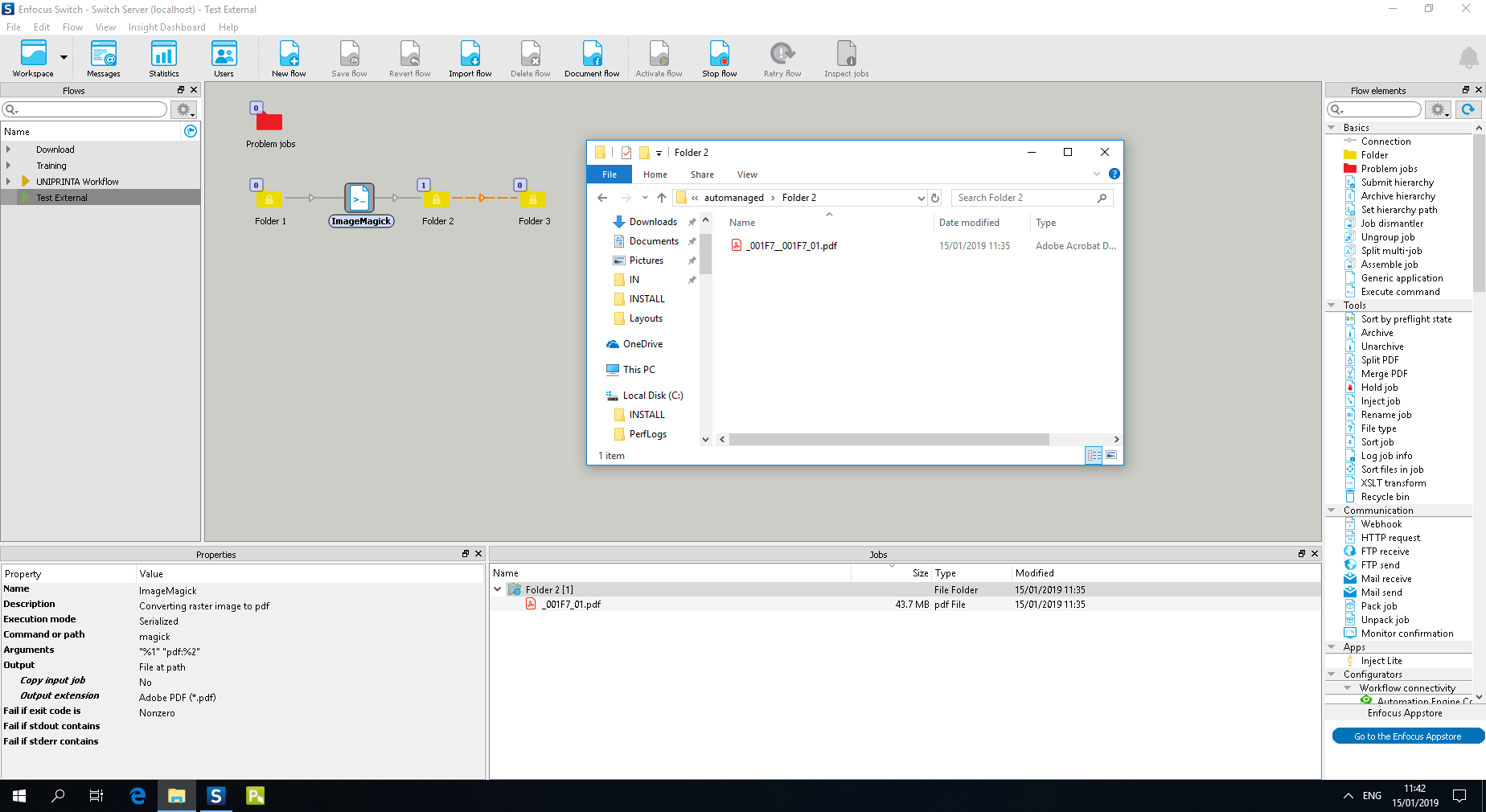
Task: Open Flow elements settings gear
Action: pos(1439,109)
